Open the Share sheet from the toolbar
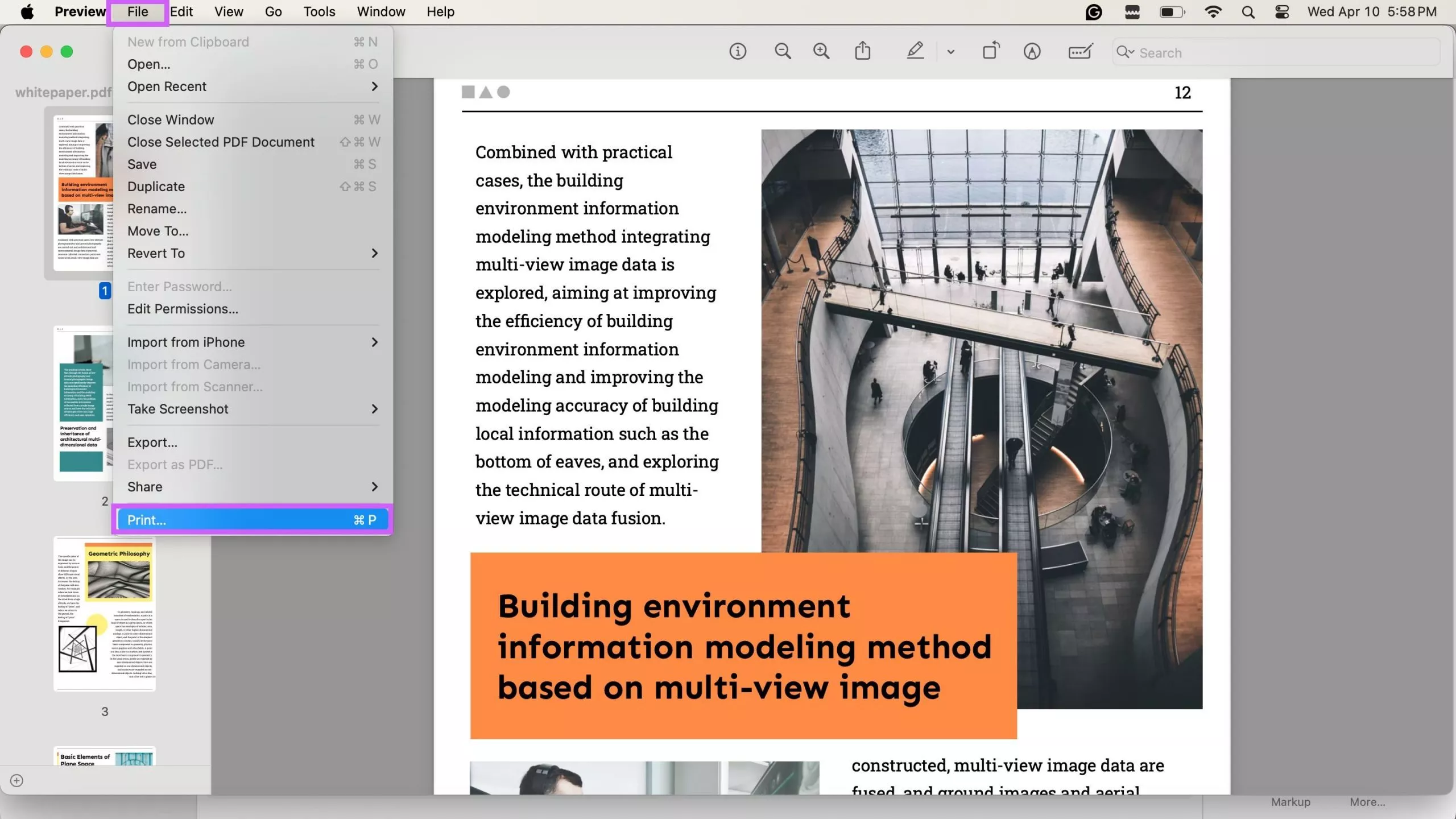This screenshot has height=819, width=1456. click(x=862, y=51)
